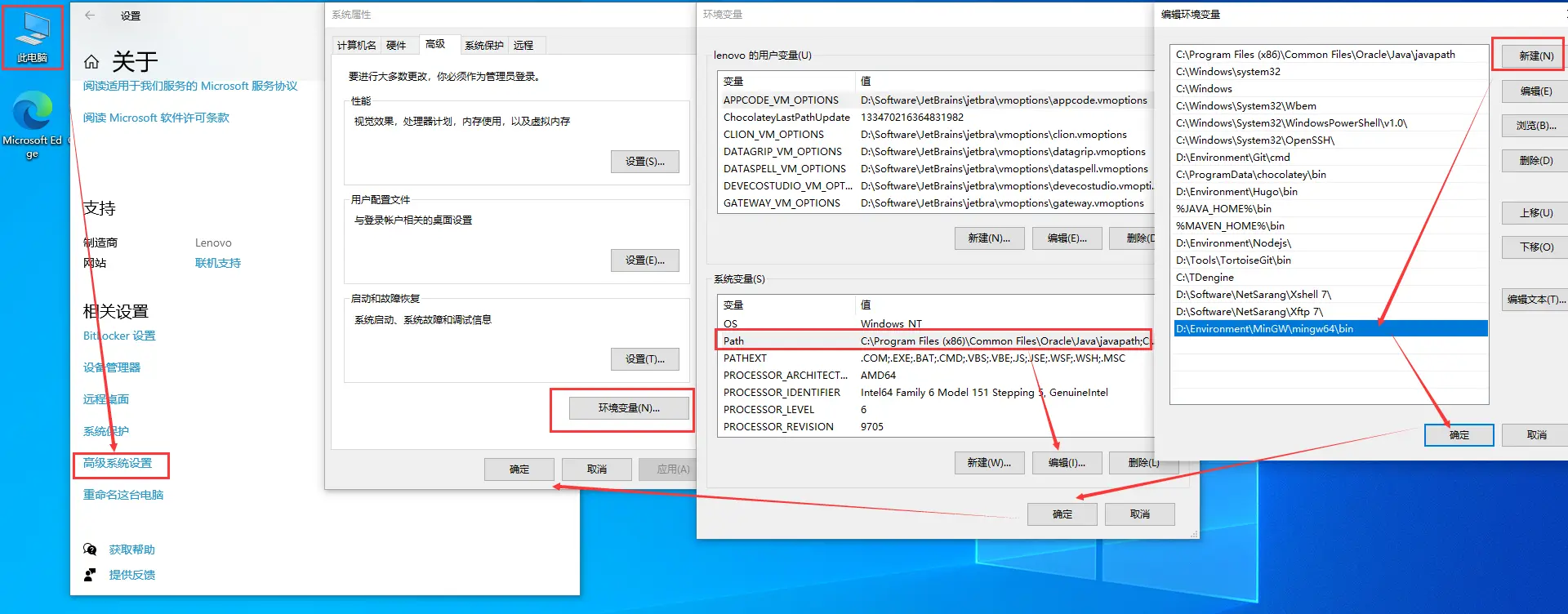Open 阅读 Microsoft 软件许可条款 link
Viewport: 1568px width, 614px height.
156,118
